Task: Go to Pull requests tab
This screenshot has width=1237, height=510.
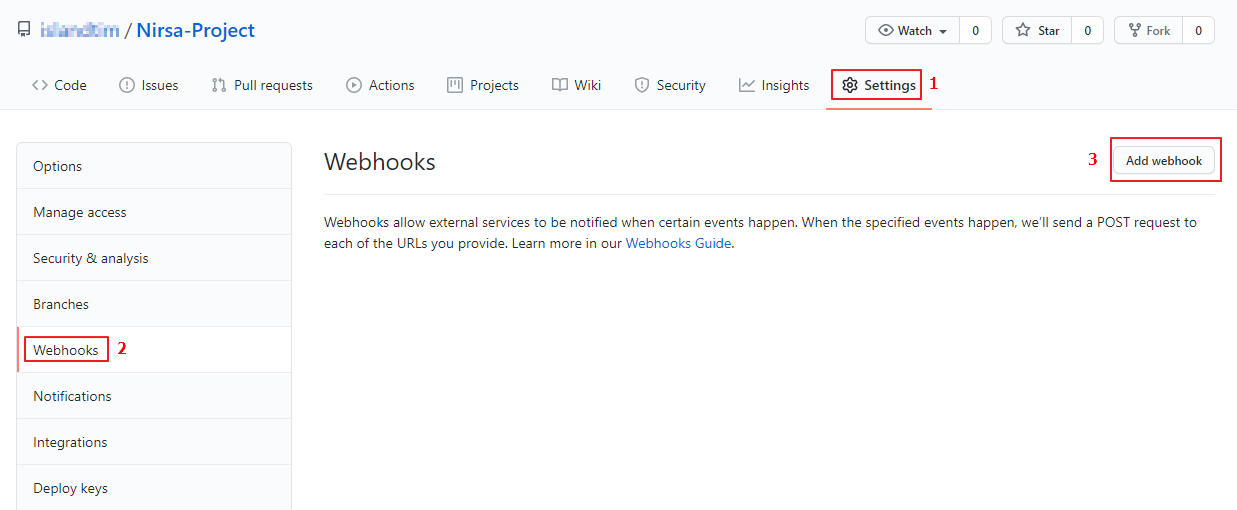Action: (x=262, y=85)
